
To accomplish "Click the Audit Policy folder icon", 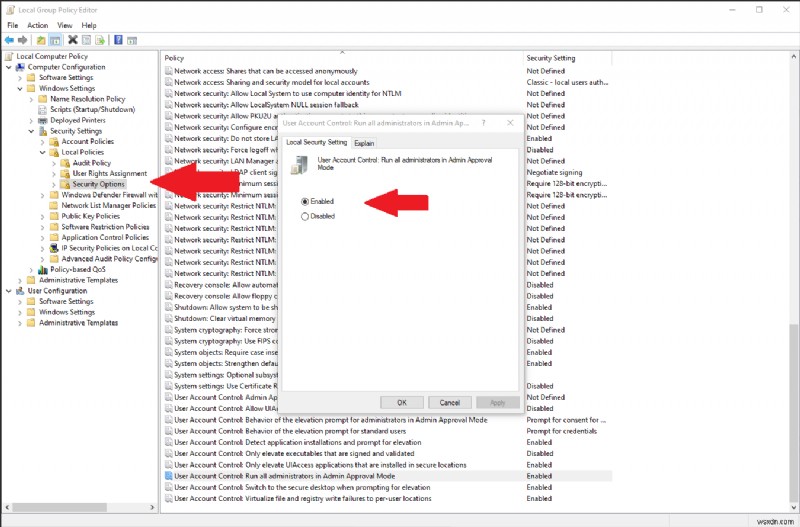I will (x=65, y=163).
